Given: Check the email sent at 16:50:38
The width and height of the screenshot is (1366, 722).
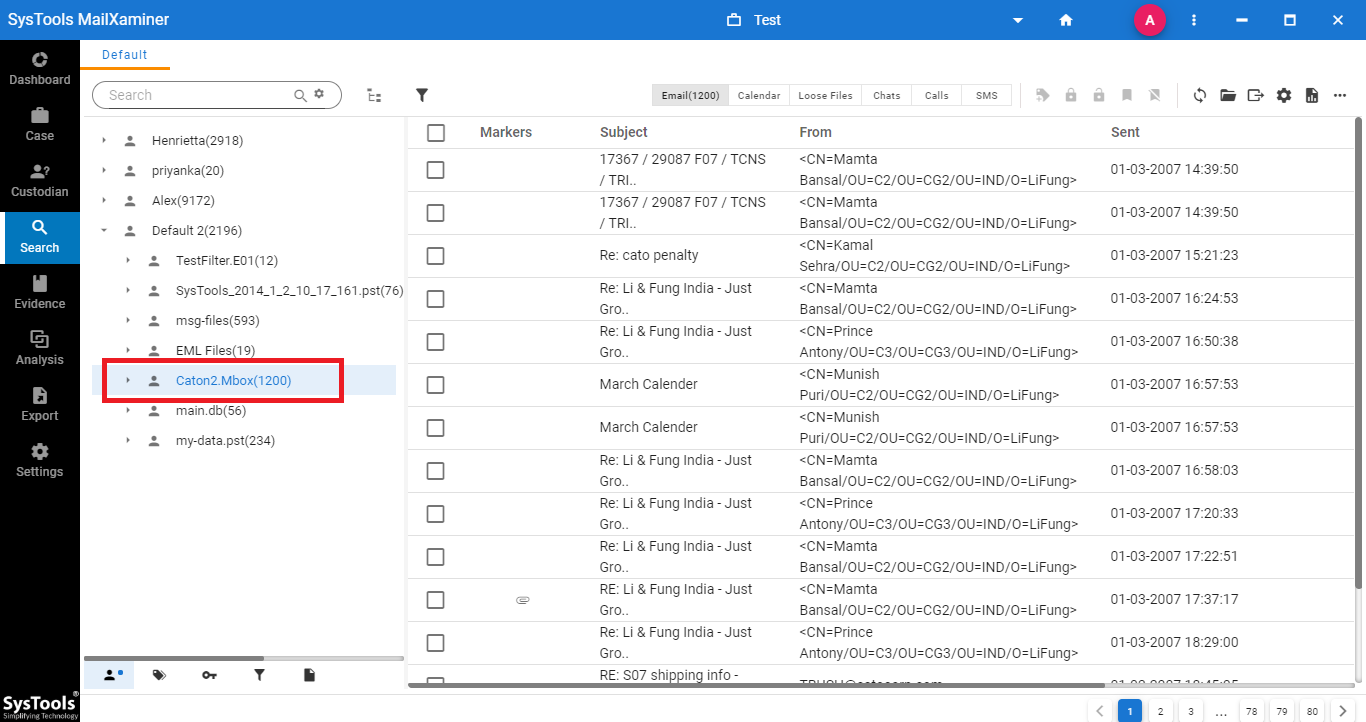Looking at the screenshot, I should [x=435, y=342].
